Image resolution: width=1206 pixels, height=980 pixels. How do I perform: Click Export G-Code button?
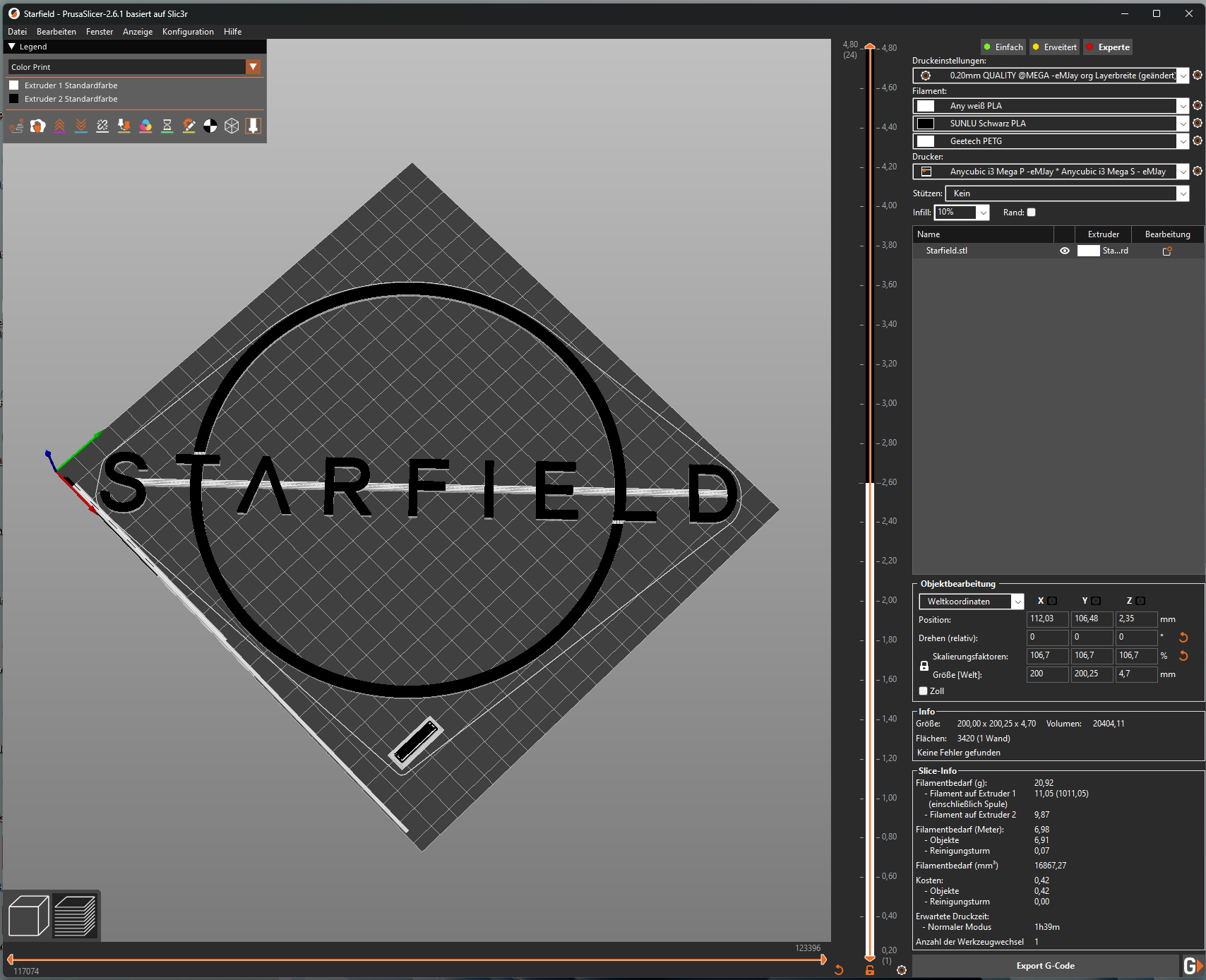pyautogui.click(x=1046, y=966)
